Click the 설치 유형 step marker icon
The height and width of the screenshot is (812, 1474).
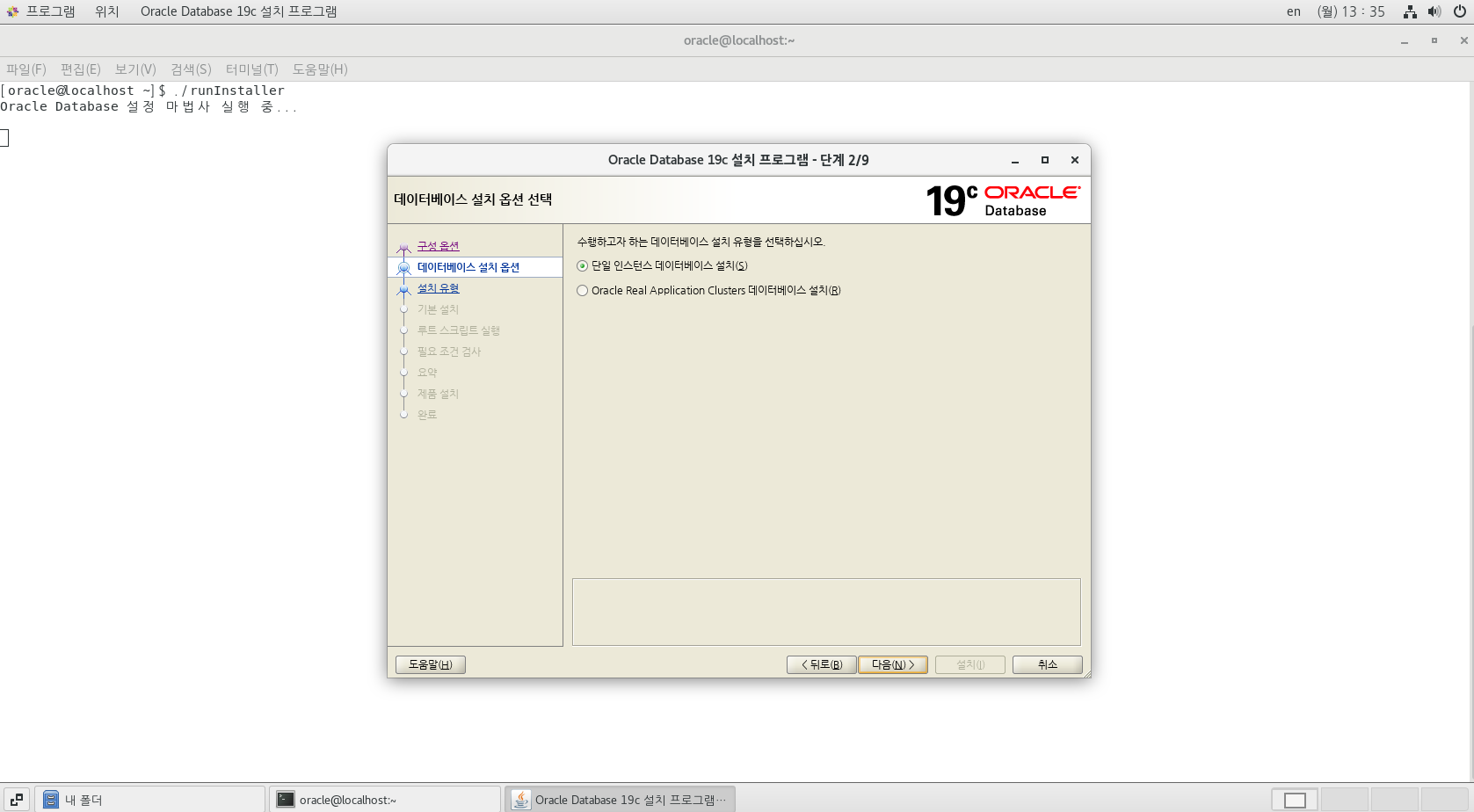coord(404,289)
